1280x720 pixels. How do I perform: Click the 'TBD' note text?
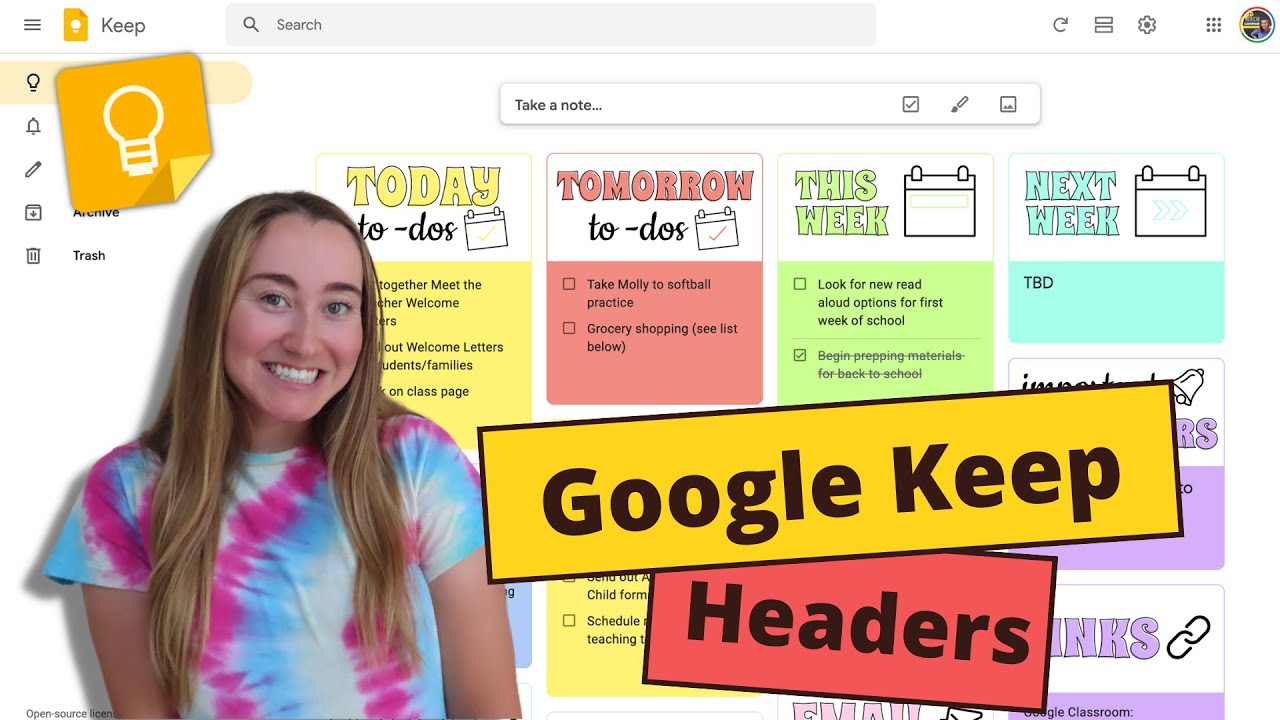tap(1038, 283)
